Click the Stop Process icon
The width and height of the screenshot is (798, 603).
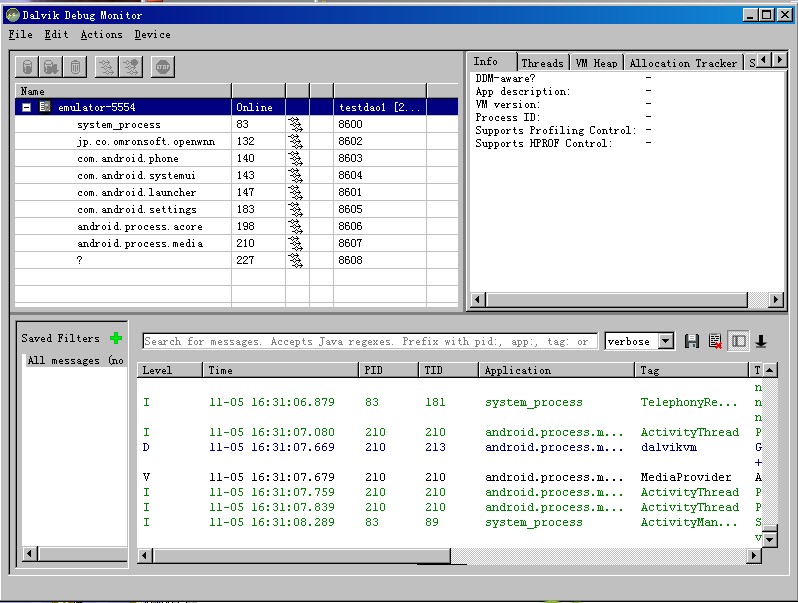tap(163, 67)
